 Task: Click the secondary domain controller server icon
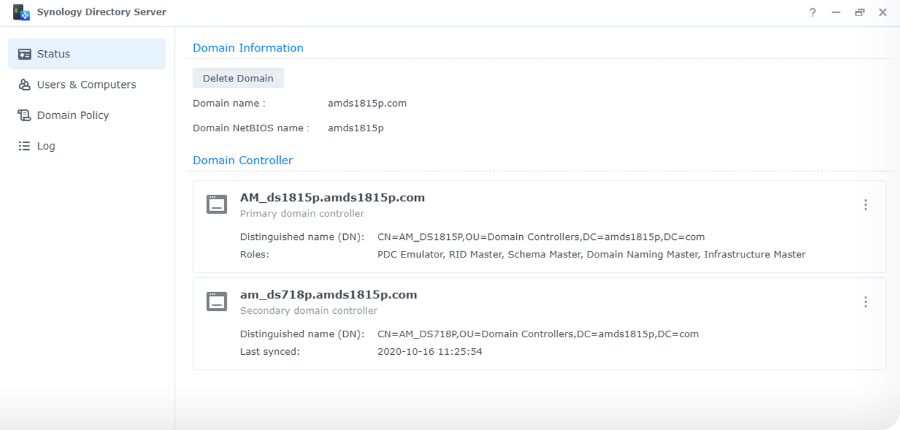217,301
